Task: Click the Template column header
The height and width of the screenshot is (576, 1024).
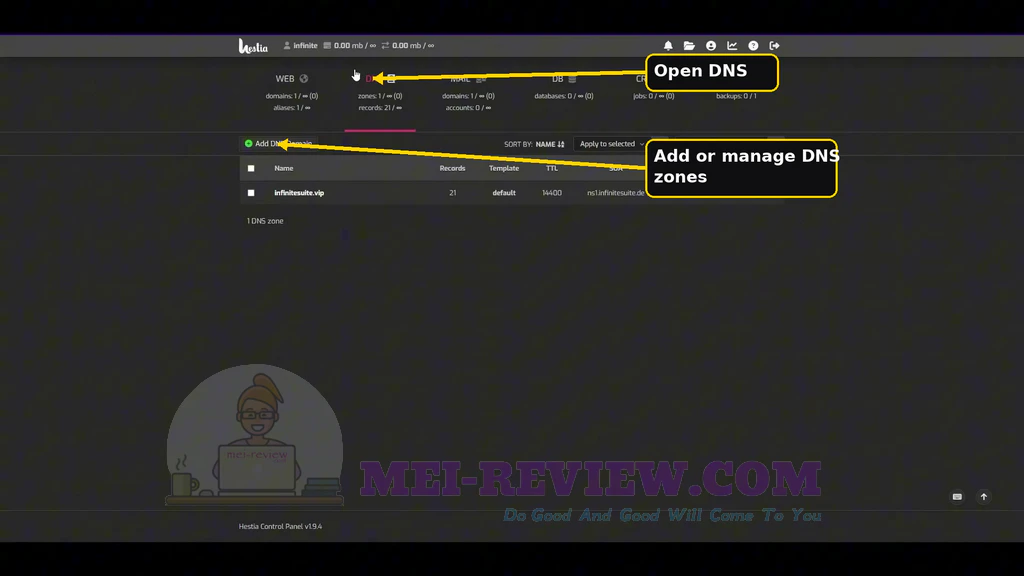Action: coord(504,168)
